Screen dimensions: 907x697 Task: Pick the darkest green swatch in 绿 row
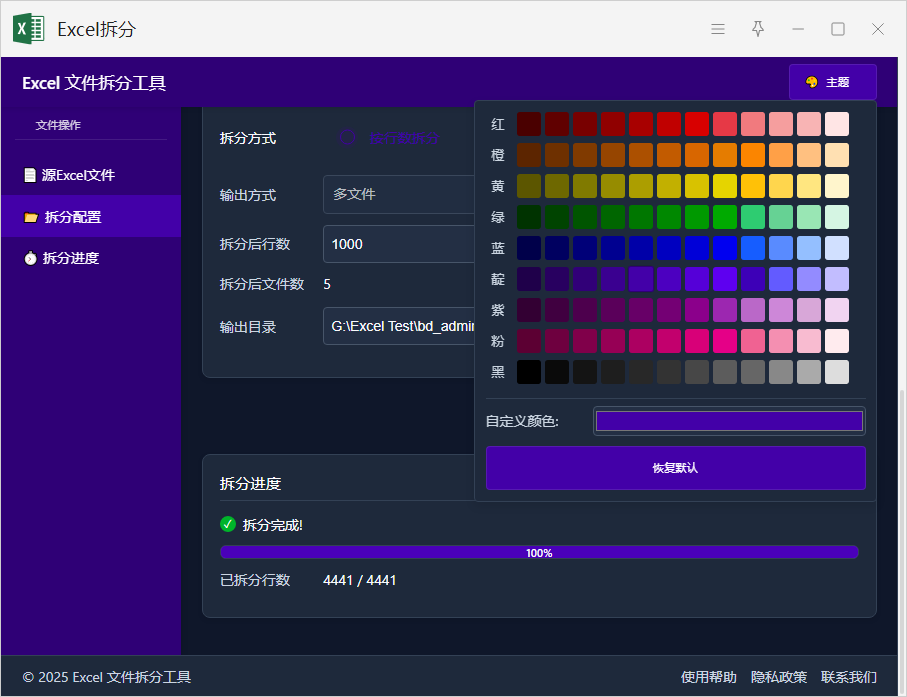(x=529, y=217)
